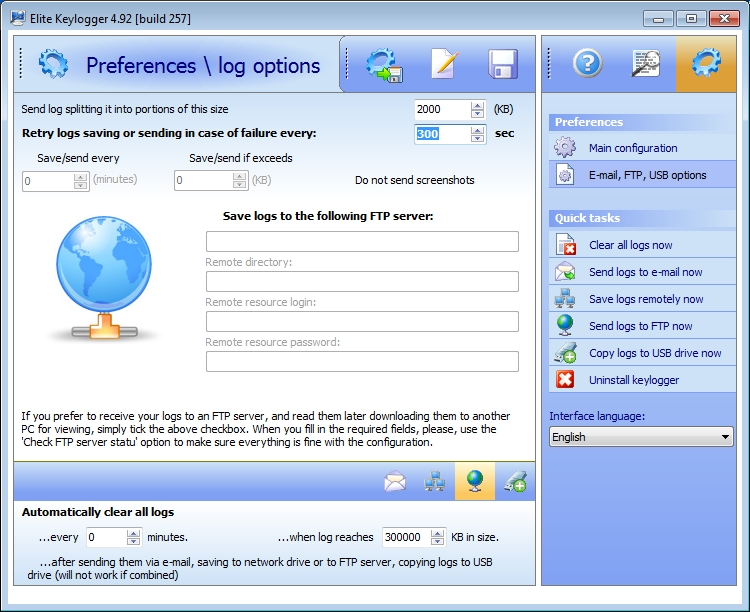Open the log viewer magnifier icon
This screenshot has height=612, width=750.
click(x=646, y=64)
